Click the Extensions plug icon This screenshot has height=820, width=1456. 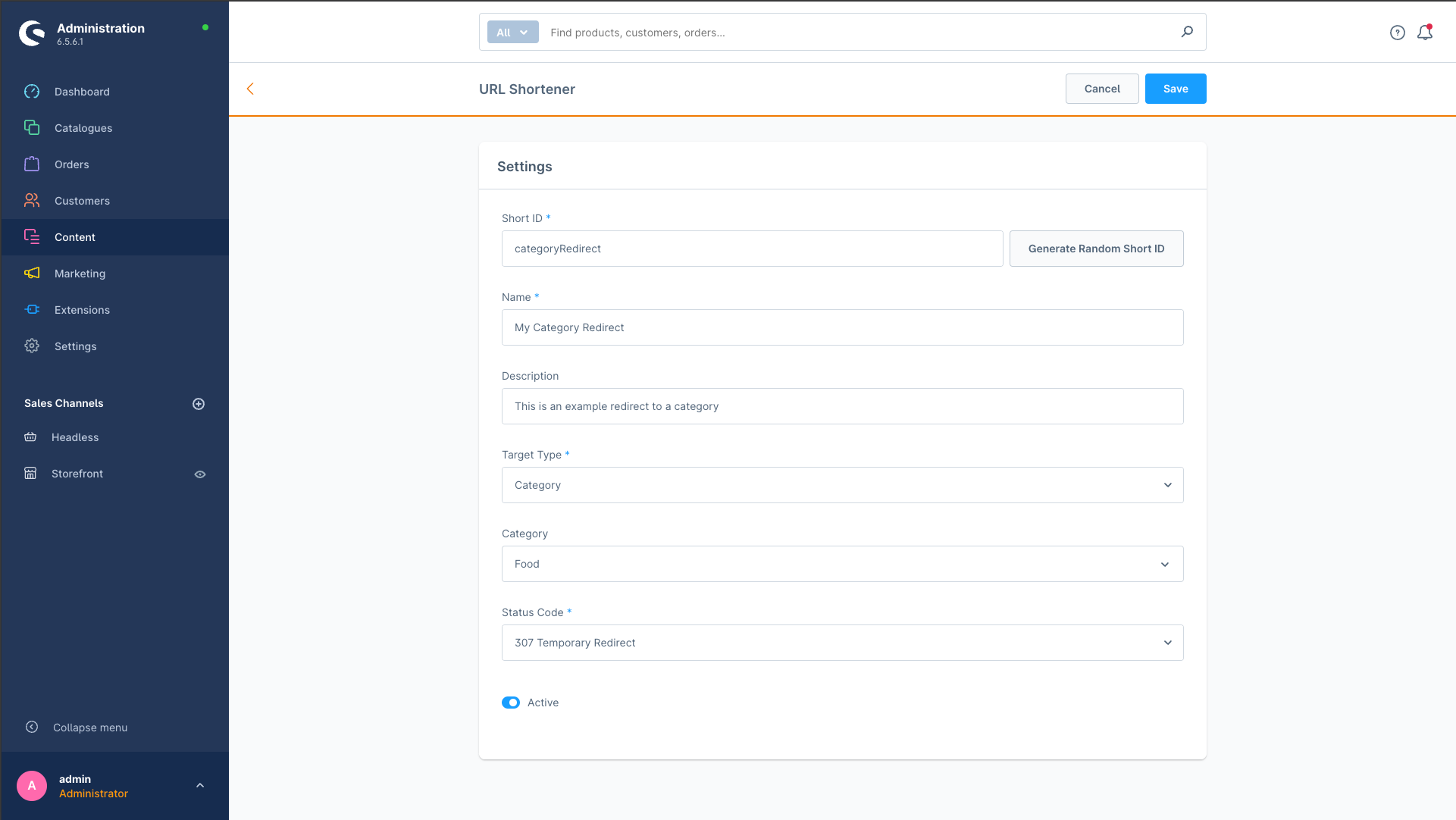click(x=32, y=310)
